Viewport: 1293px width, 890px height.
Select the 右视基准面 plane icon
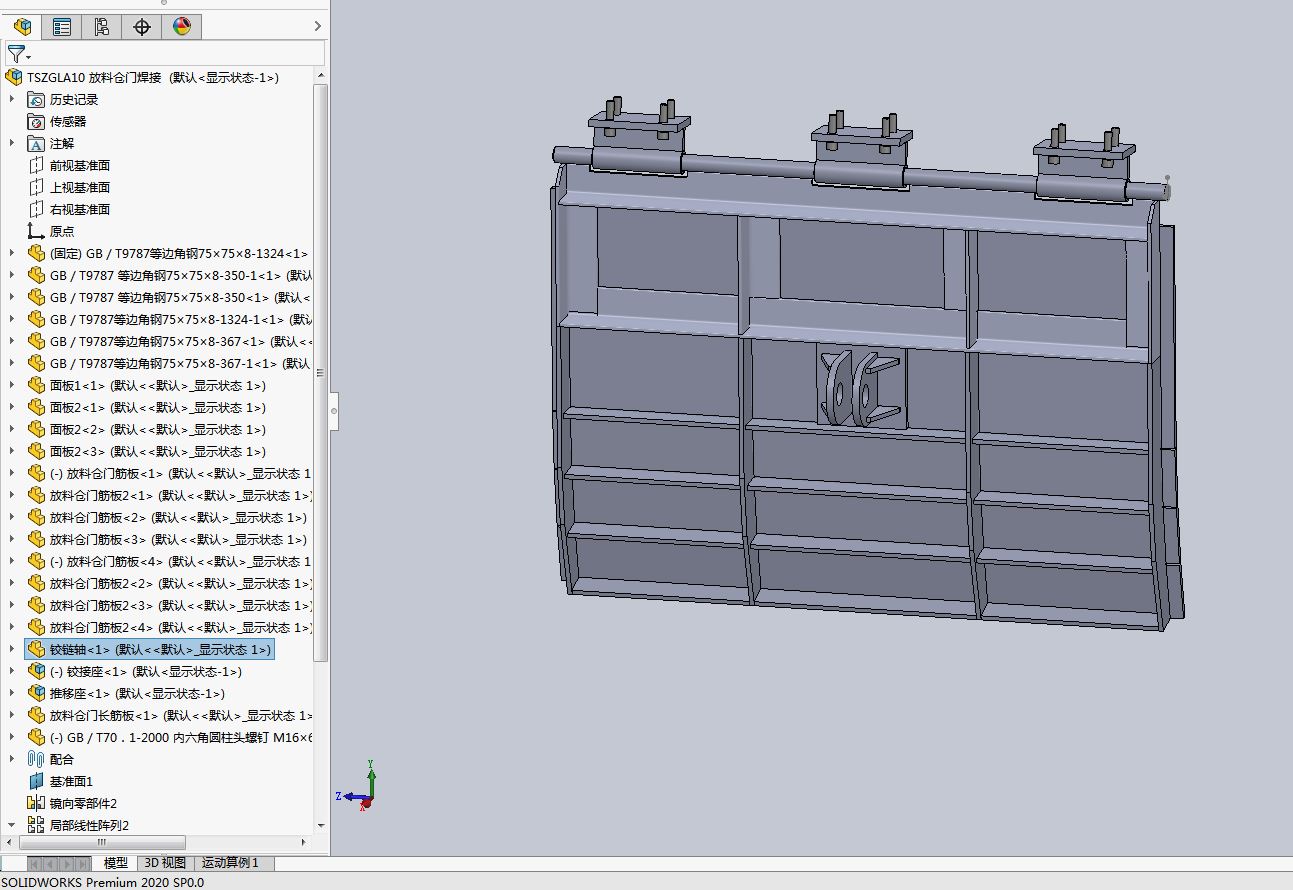click(x=36, y=209)
